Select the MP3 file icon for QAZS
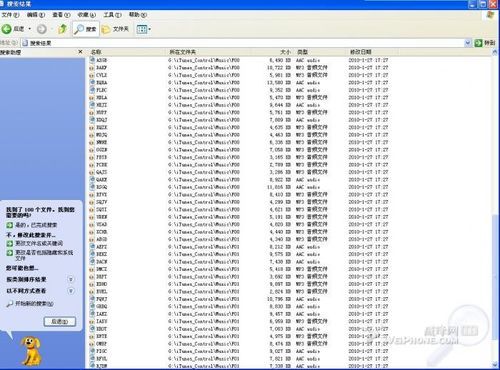500x370 pixels. click(x=92, y=172)
